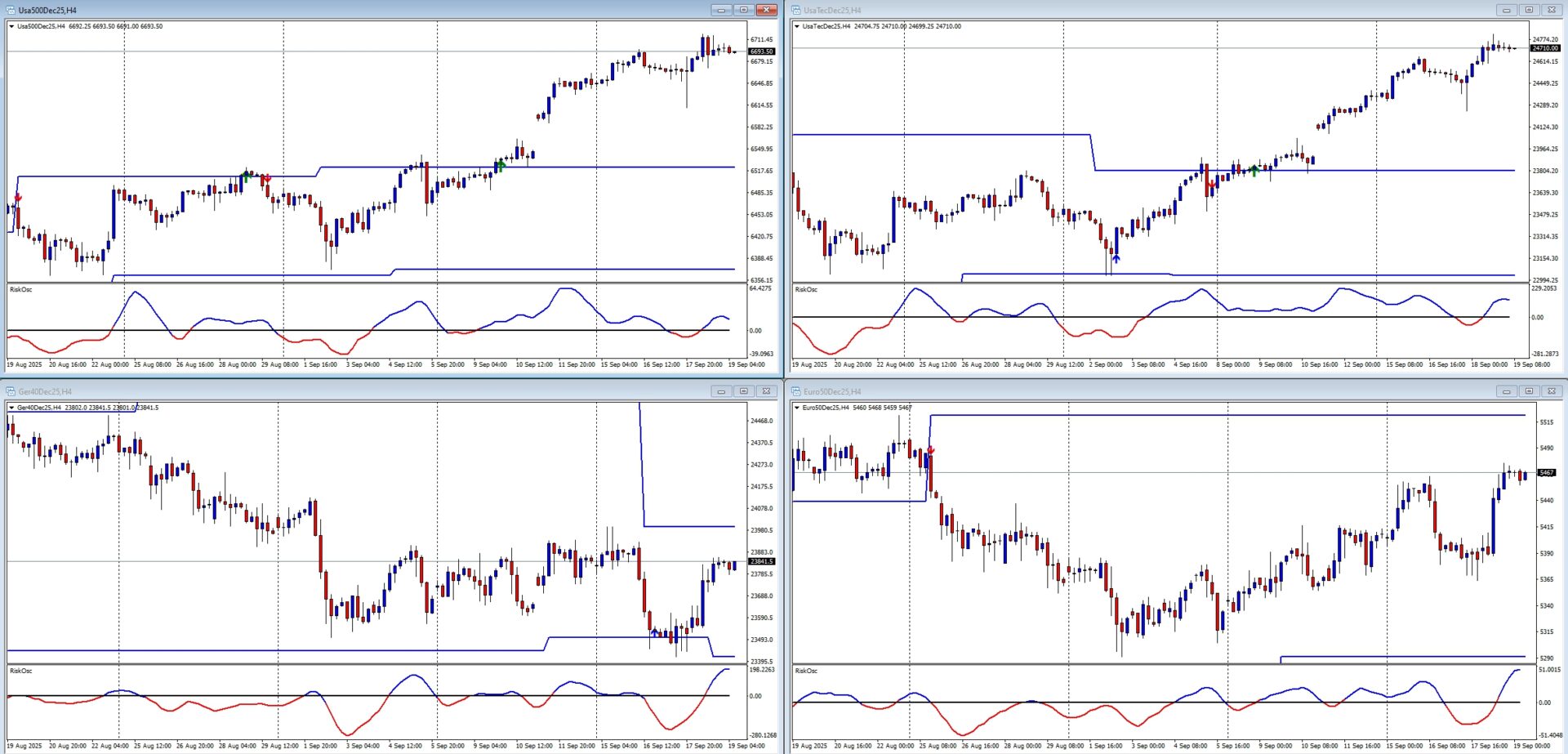Select the RiskOsc label in Ger40Dec25 chart
The height and width of the screenshot is (754, 1568).
coord(21,671)
